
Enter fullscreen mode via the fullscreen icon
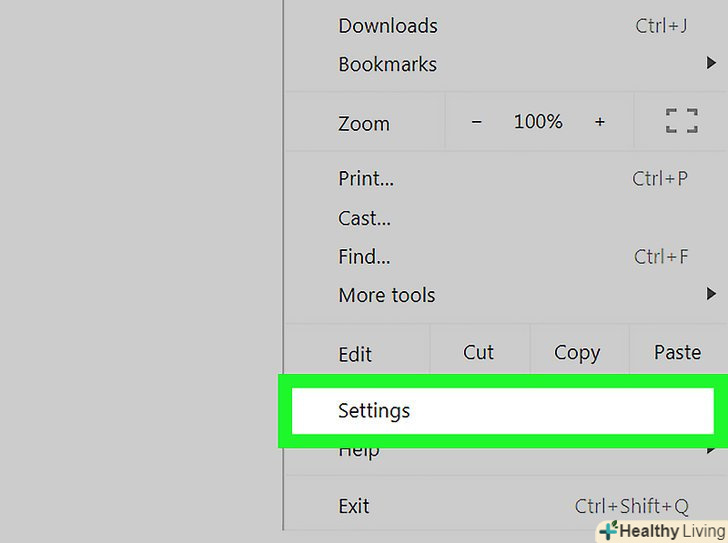pos(681,122)
